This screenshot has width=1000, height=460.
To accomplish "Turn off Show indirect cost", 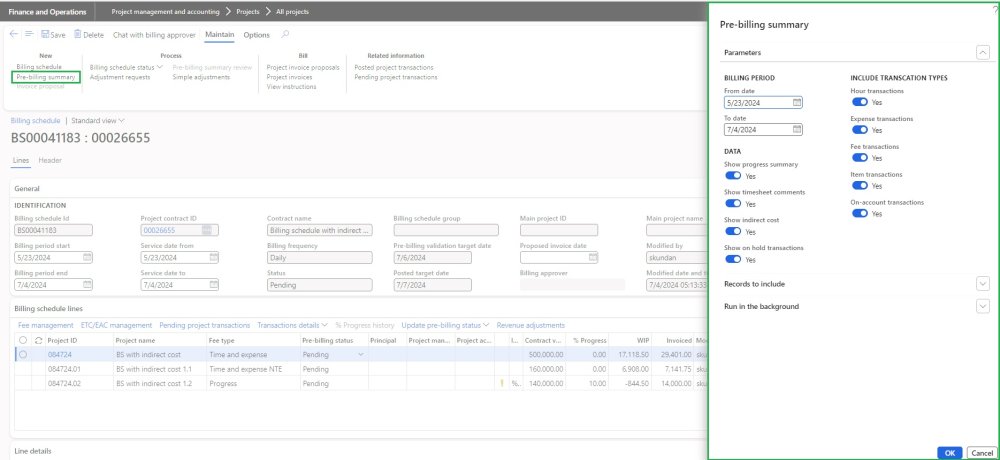I will point(733,231).
